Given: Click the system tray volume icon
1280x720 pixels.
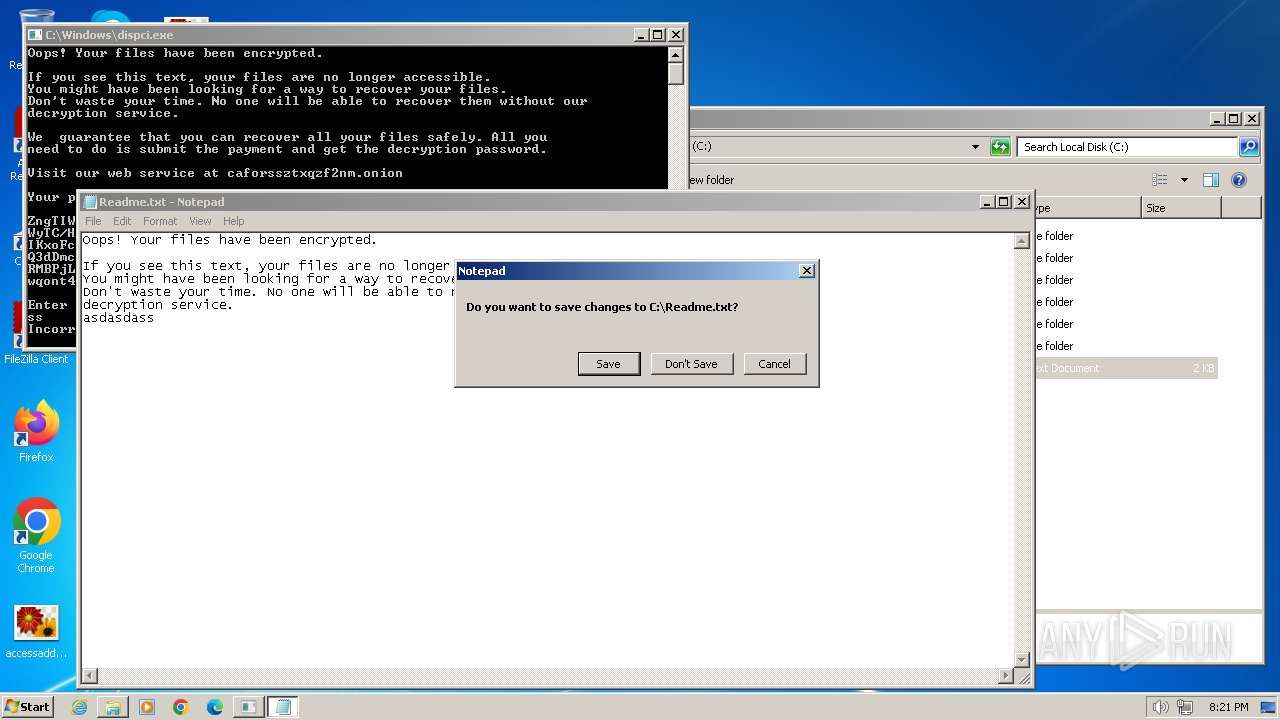Looking at the screenshot, I should tap(1160, 707).
